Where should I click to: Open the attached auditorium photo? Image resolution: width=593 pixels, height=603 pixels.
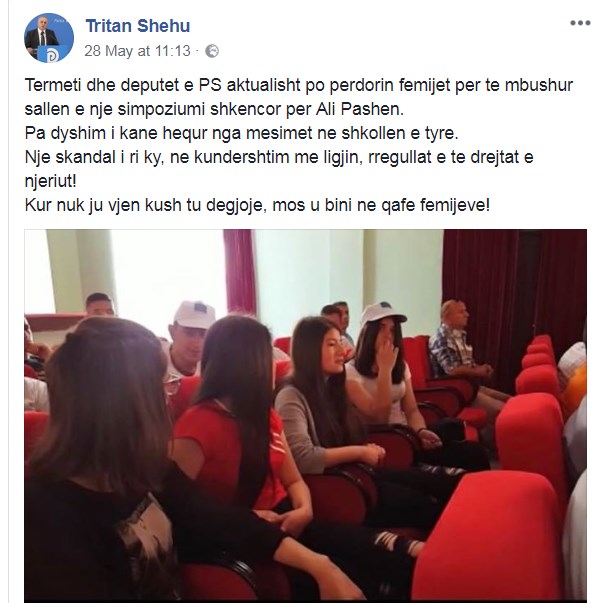click(x=305, y=416)
